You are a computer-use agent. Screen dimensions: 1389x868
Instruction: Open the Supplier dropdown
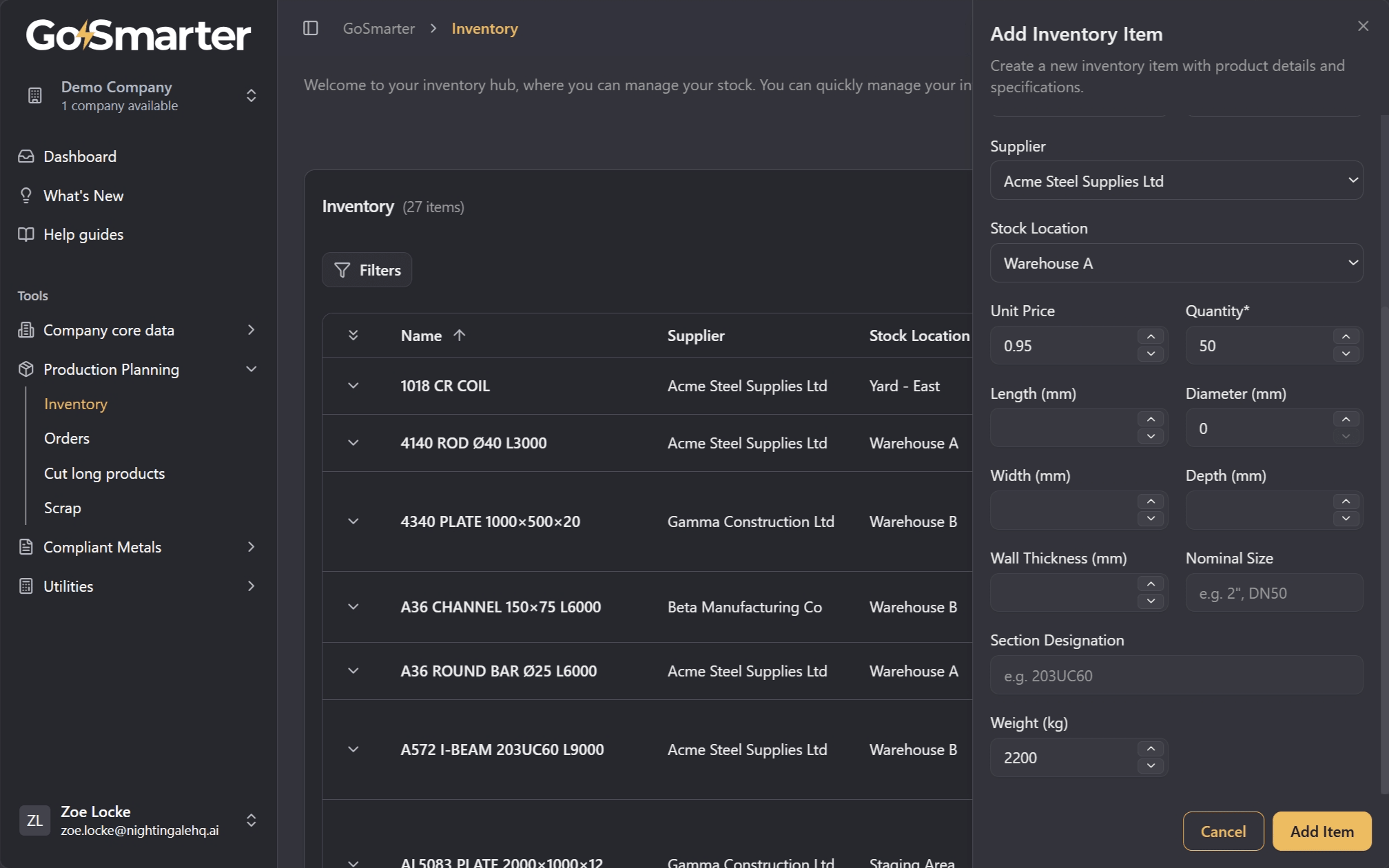click(x=1176, y=180)
